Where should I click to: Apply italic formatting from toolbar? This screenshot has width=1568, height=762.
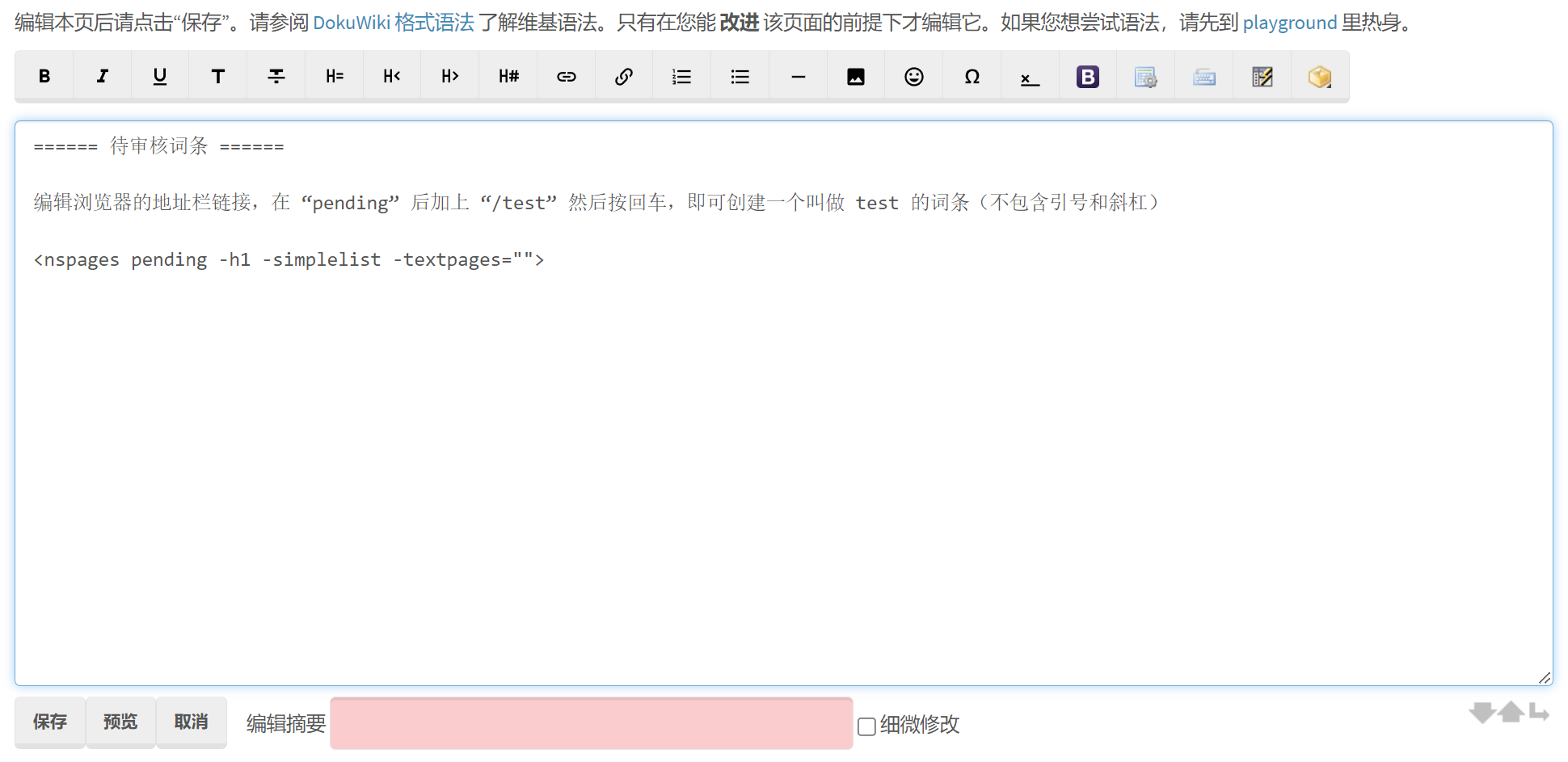coord(102,76)
